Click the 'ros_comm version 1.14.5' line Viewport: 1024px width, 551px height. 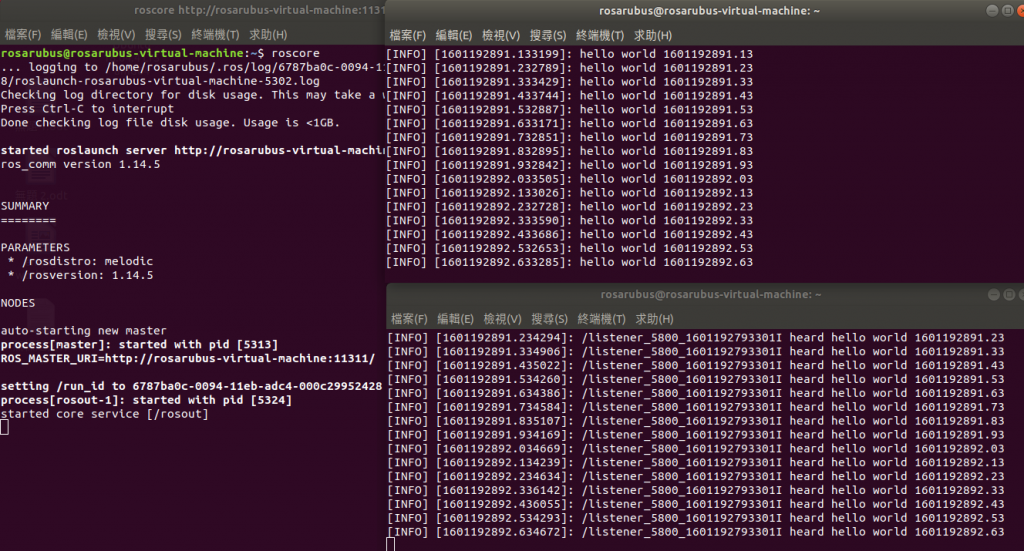coord(80,164)
